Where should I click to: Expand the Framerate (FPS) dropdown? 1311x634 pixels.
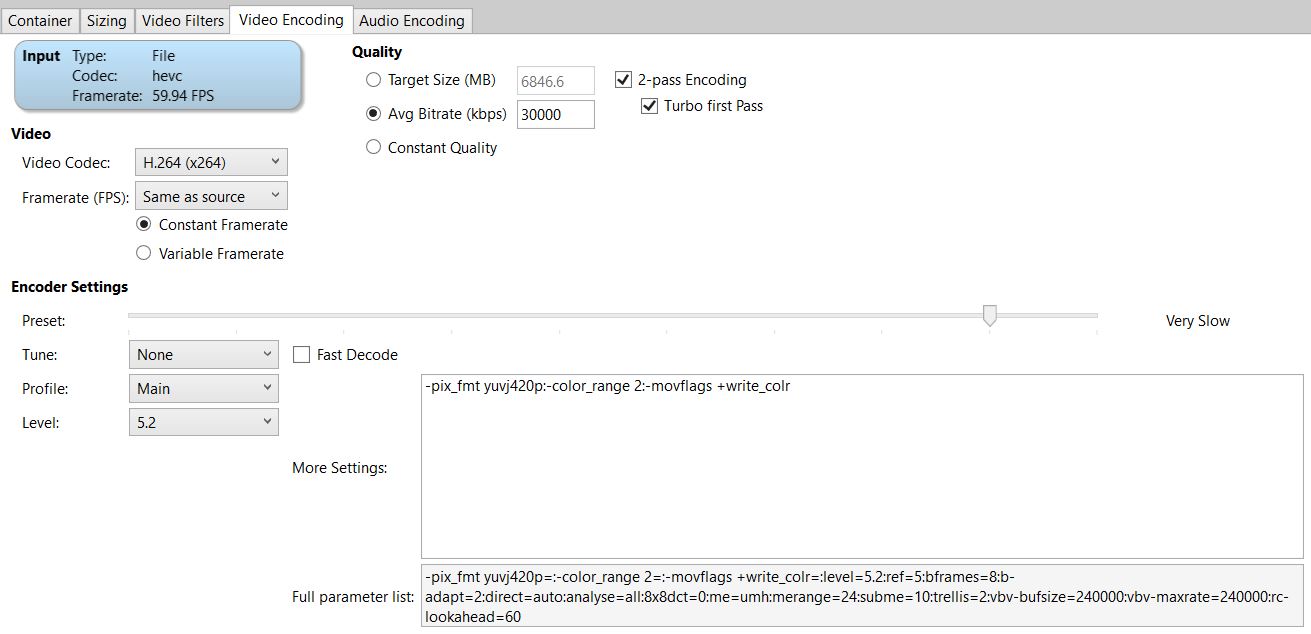[x=211, y=196]
